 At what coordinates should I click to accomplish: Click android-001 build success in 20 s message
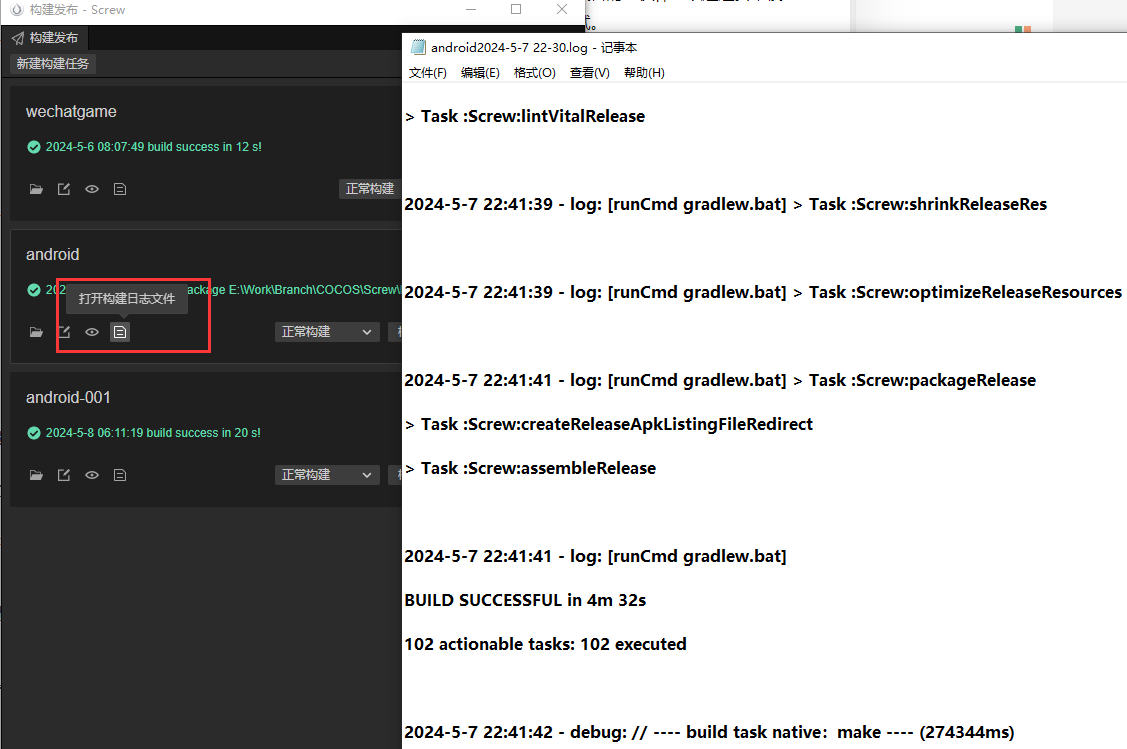point(153,433)
